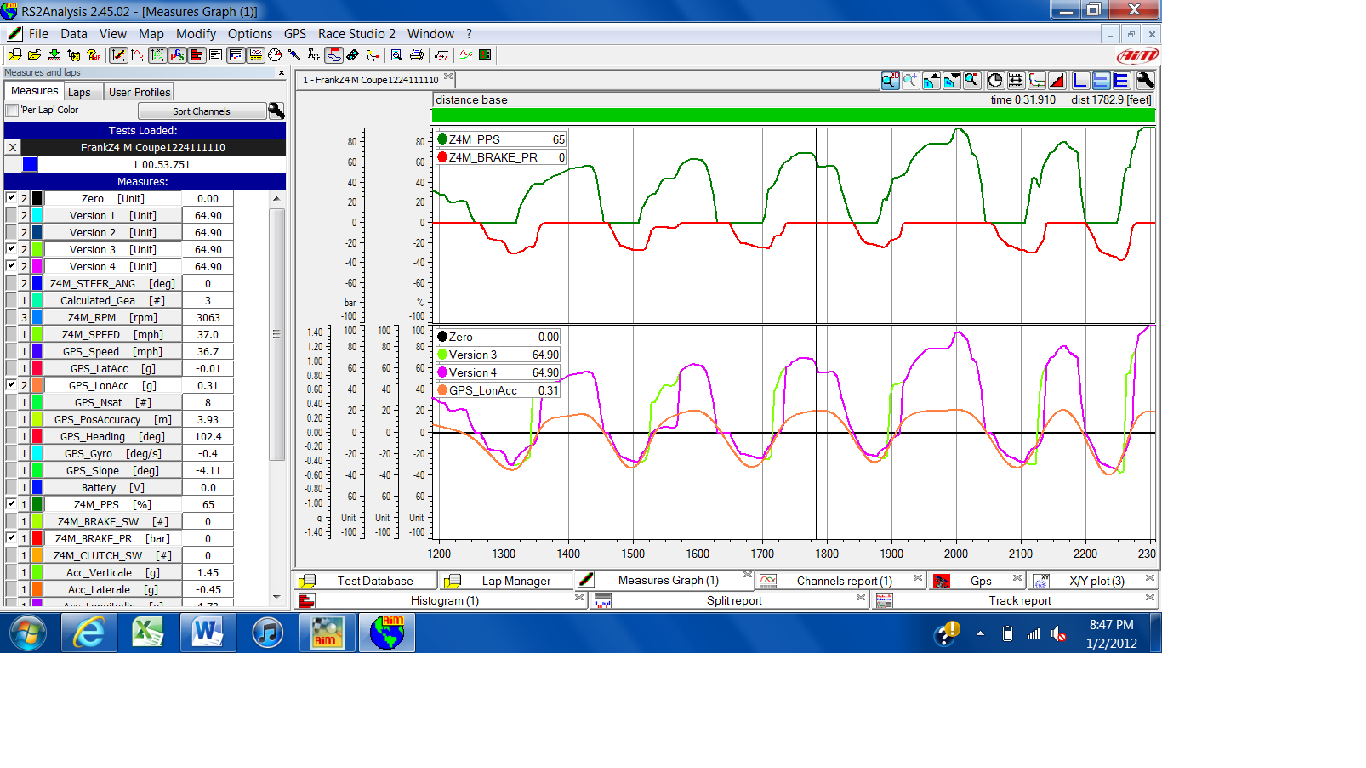Click the pie-clock icon on graph toolbar

click(x=995, y=81)
